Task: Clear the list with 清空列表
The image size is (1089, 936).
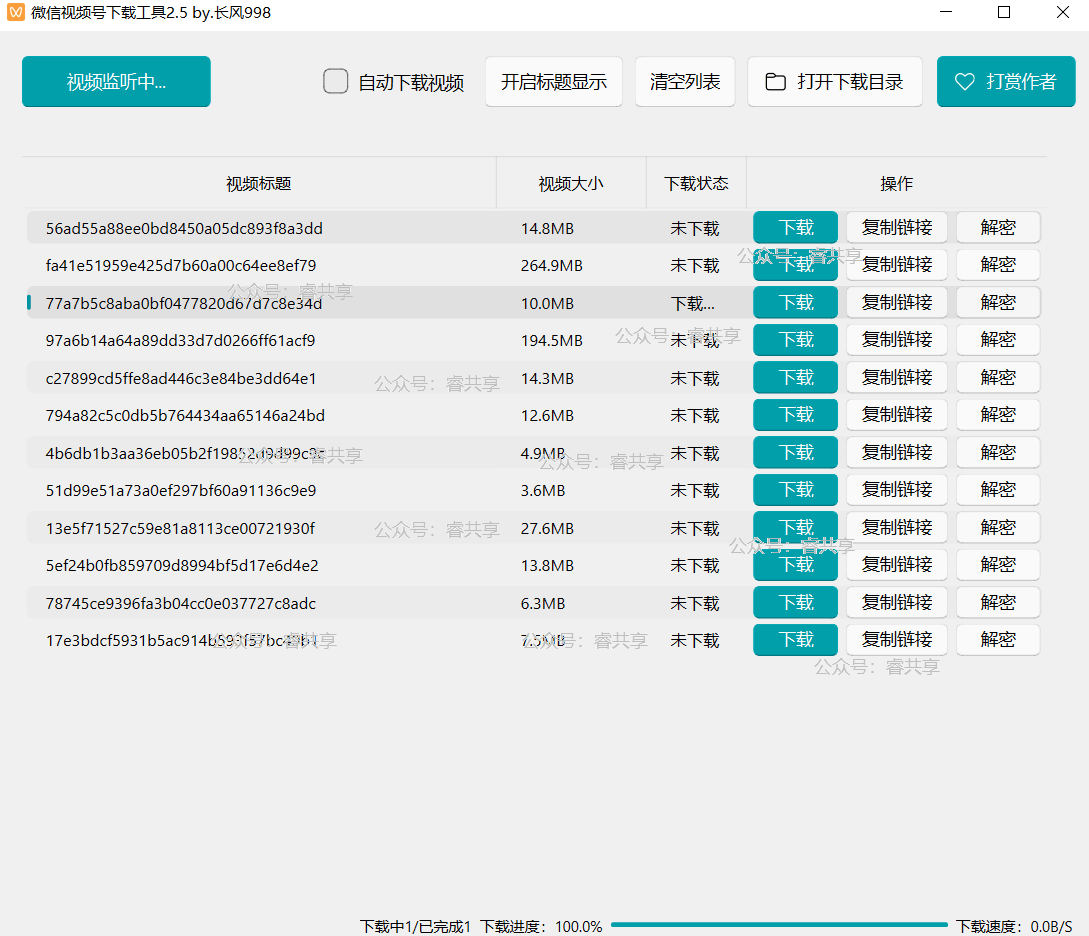Action: [x=685, y=82]
